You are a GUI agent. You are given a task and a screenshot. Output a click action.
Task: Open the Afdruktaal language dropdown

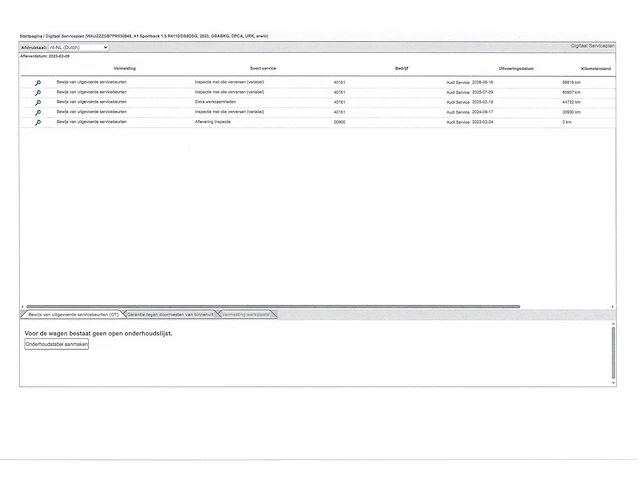coord(79,47)
